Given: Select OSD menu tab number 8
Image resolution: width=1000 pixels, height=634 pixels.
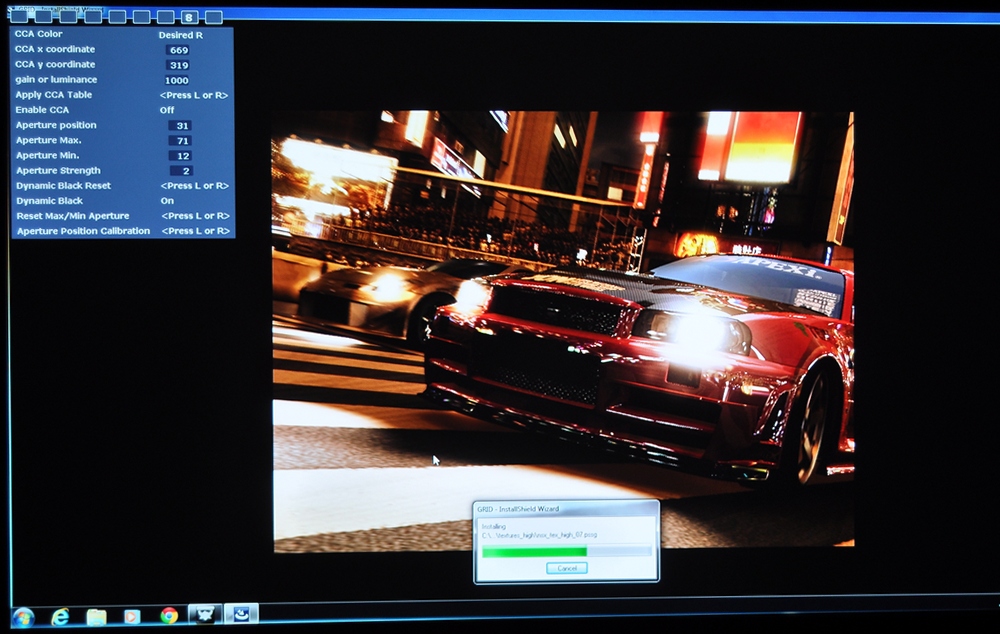Looking at the screenshot, I should [189, 17].
